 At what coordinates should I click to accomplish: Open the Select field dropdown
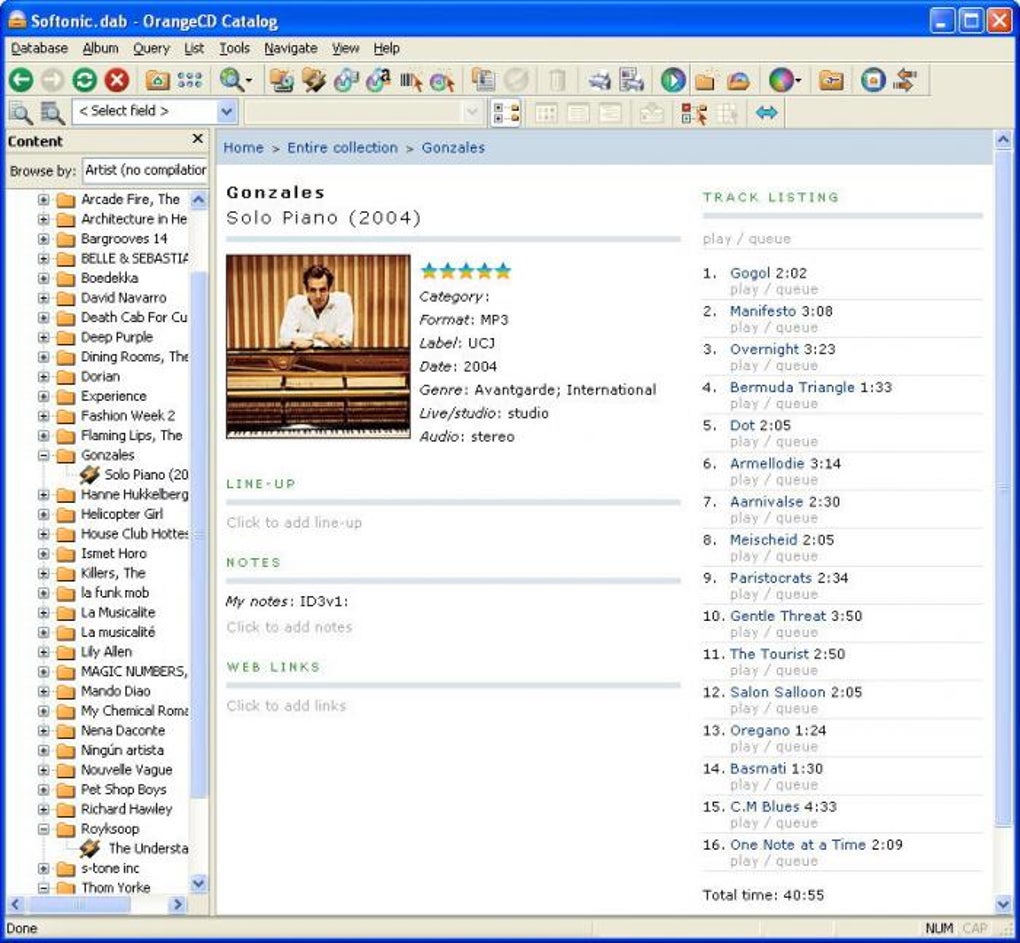pyautogui.click(x=226, y=112)
